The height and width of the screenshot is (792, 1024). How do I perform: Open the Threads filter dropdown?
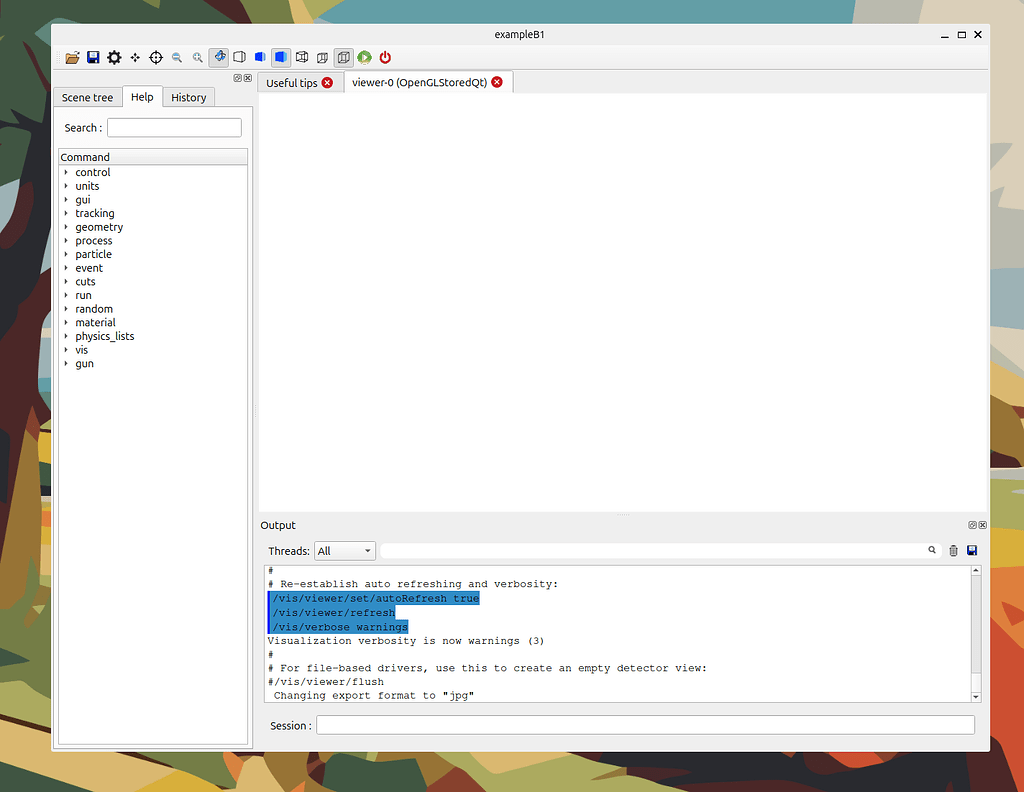pos(344,550)
